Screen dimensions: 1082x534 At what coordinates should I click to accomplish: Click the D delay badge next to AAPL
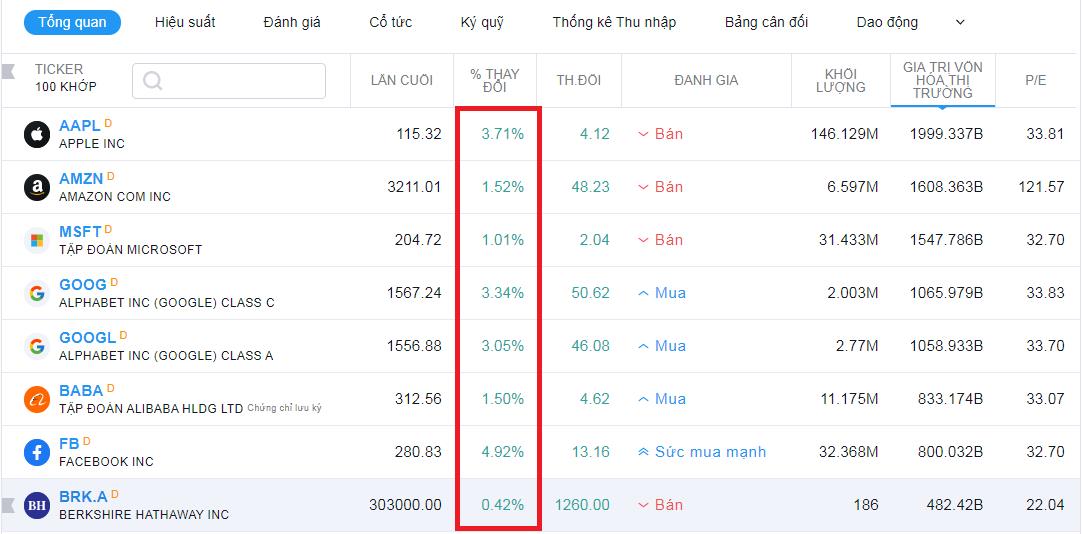click(x=108, y=123)
